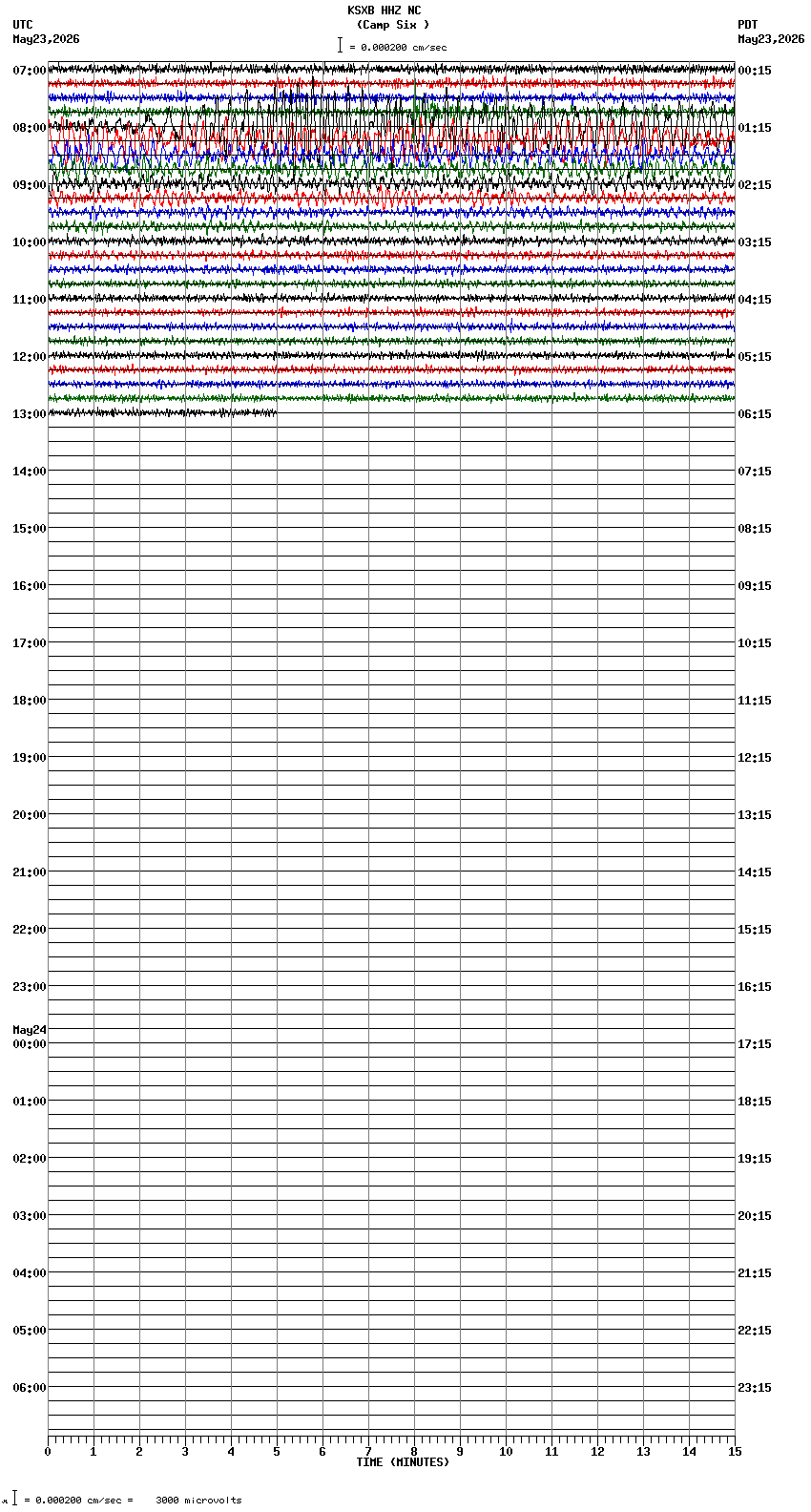Image resolution: width=811 pixels, height=1512 pixels.
Task: Click the 23:00 UTC row label
Action: click(30, 987)
